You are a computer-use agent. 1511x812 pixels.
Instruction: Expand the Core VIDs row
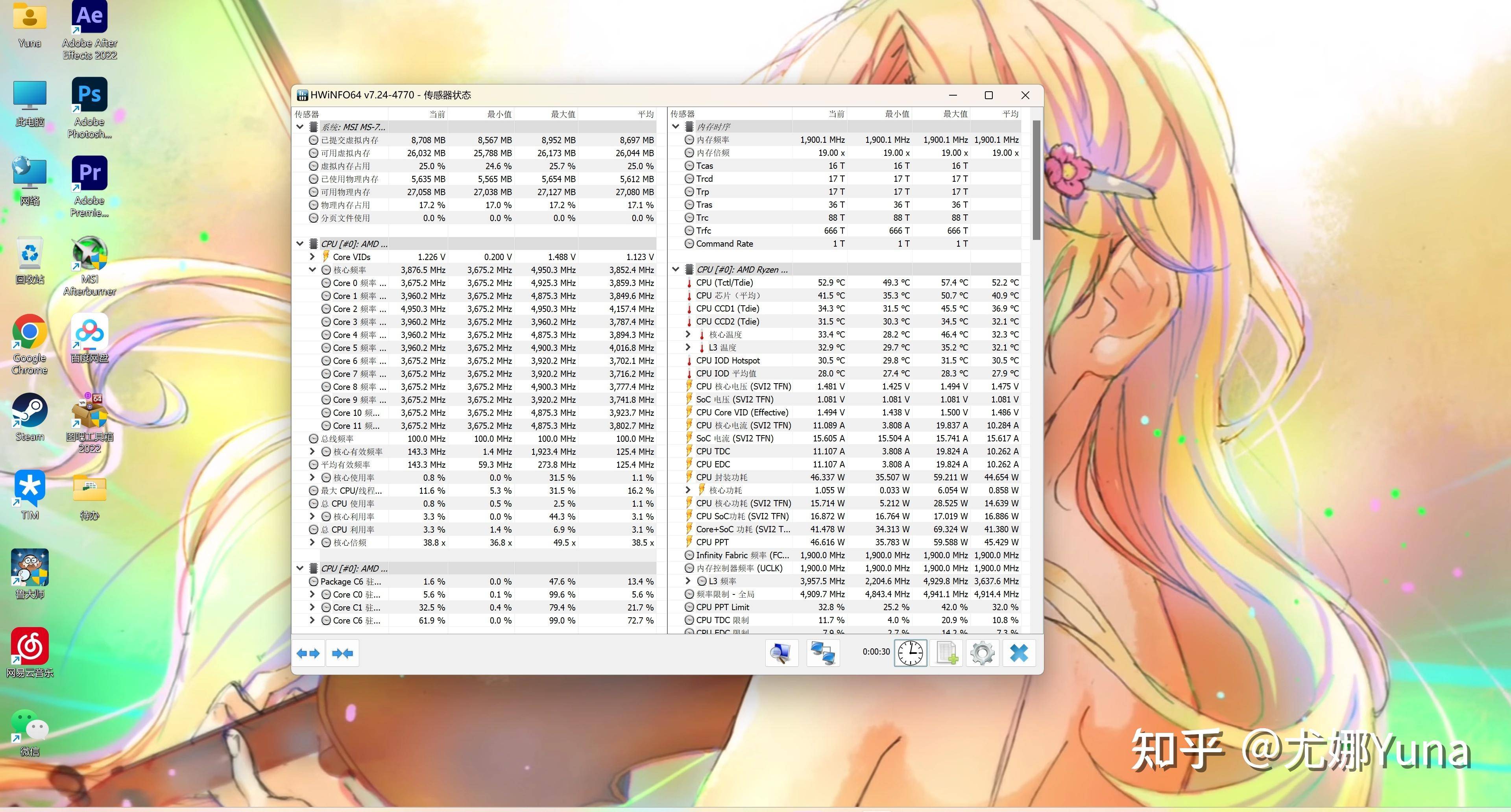(x=313, y=257)
